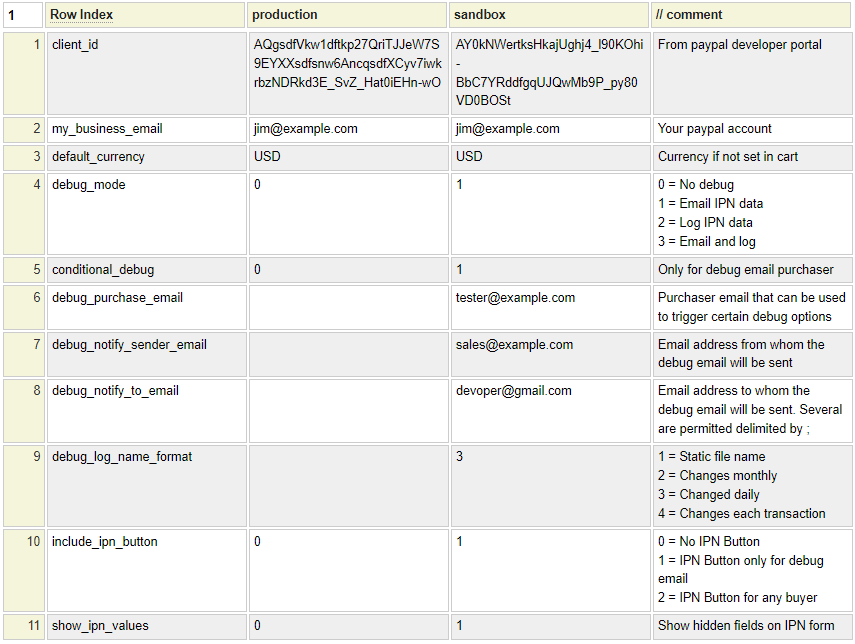Select the Row Index column header
Viewport: 855px width, 644px height.
pos(145,15)
